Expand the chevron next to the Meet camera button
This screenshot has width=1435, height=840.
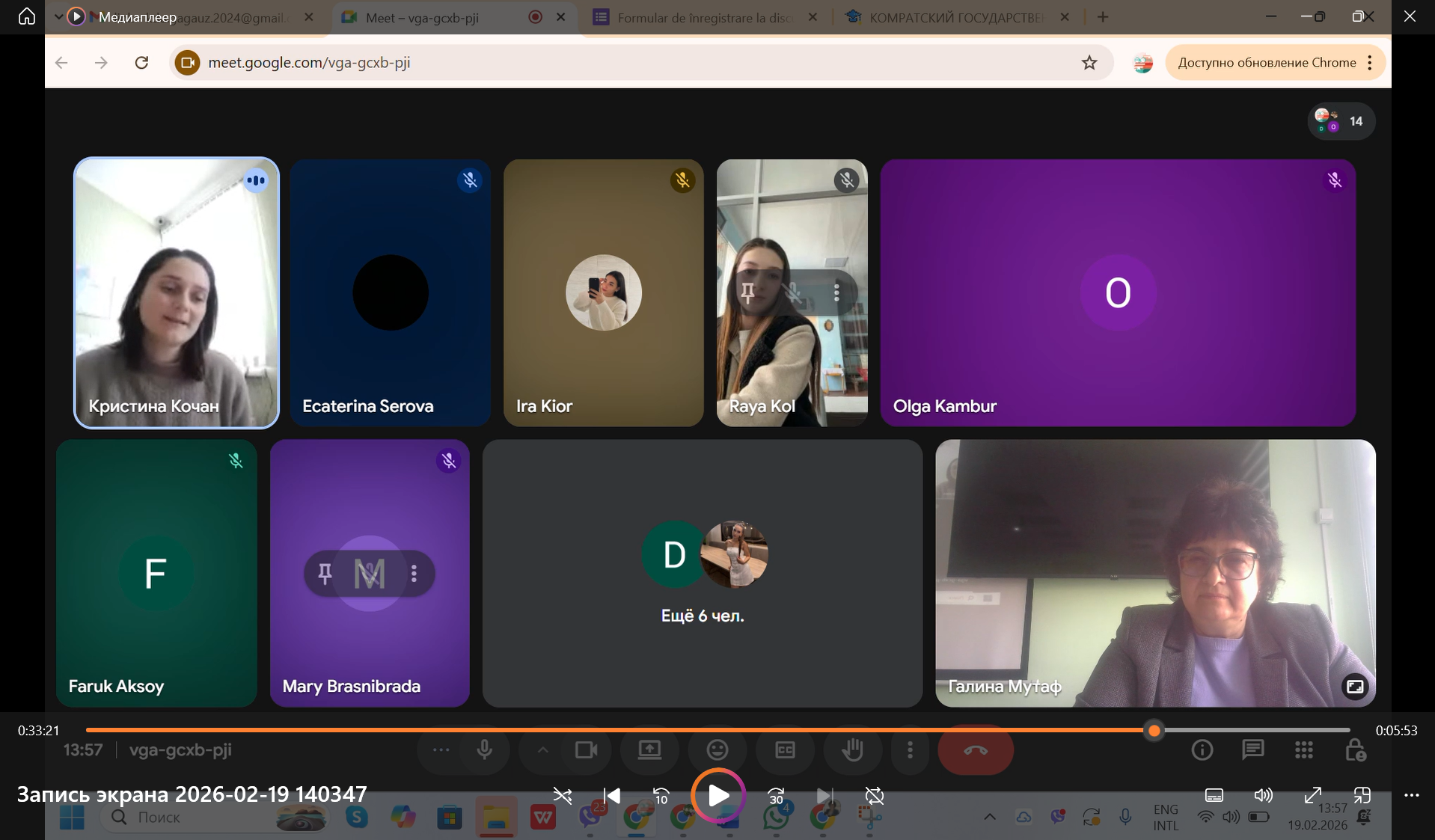pos(542,749)
